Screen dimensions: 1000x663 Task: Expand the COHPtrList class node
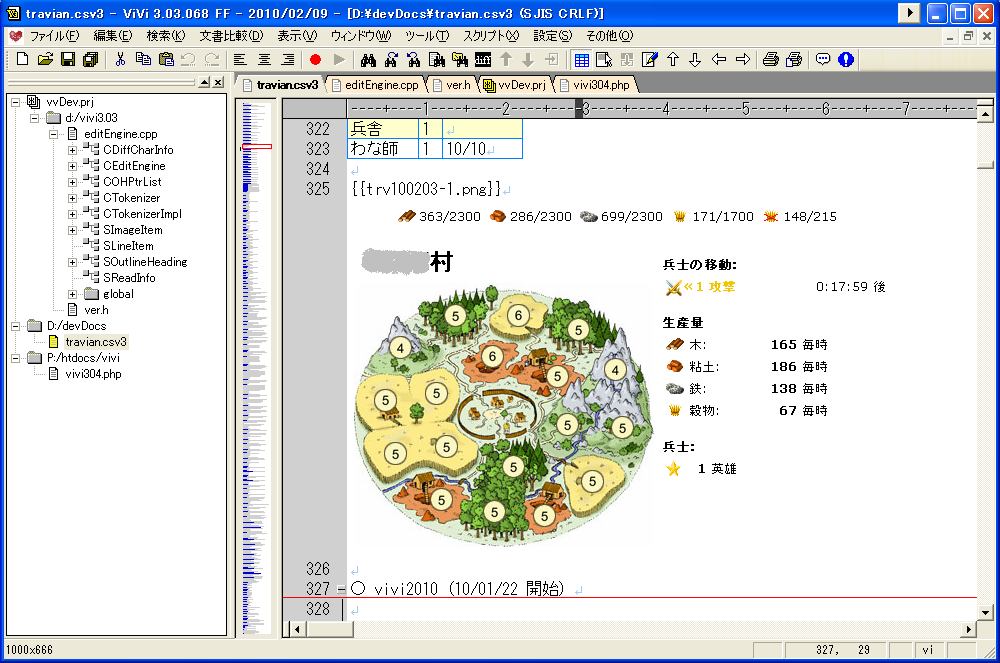(x=73, y=182)
